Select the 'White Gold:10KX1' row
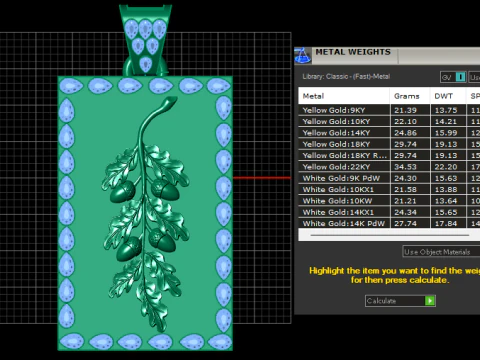This screenshot has height=360, width=480. pos(389,190)
